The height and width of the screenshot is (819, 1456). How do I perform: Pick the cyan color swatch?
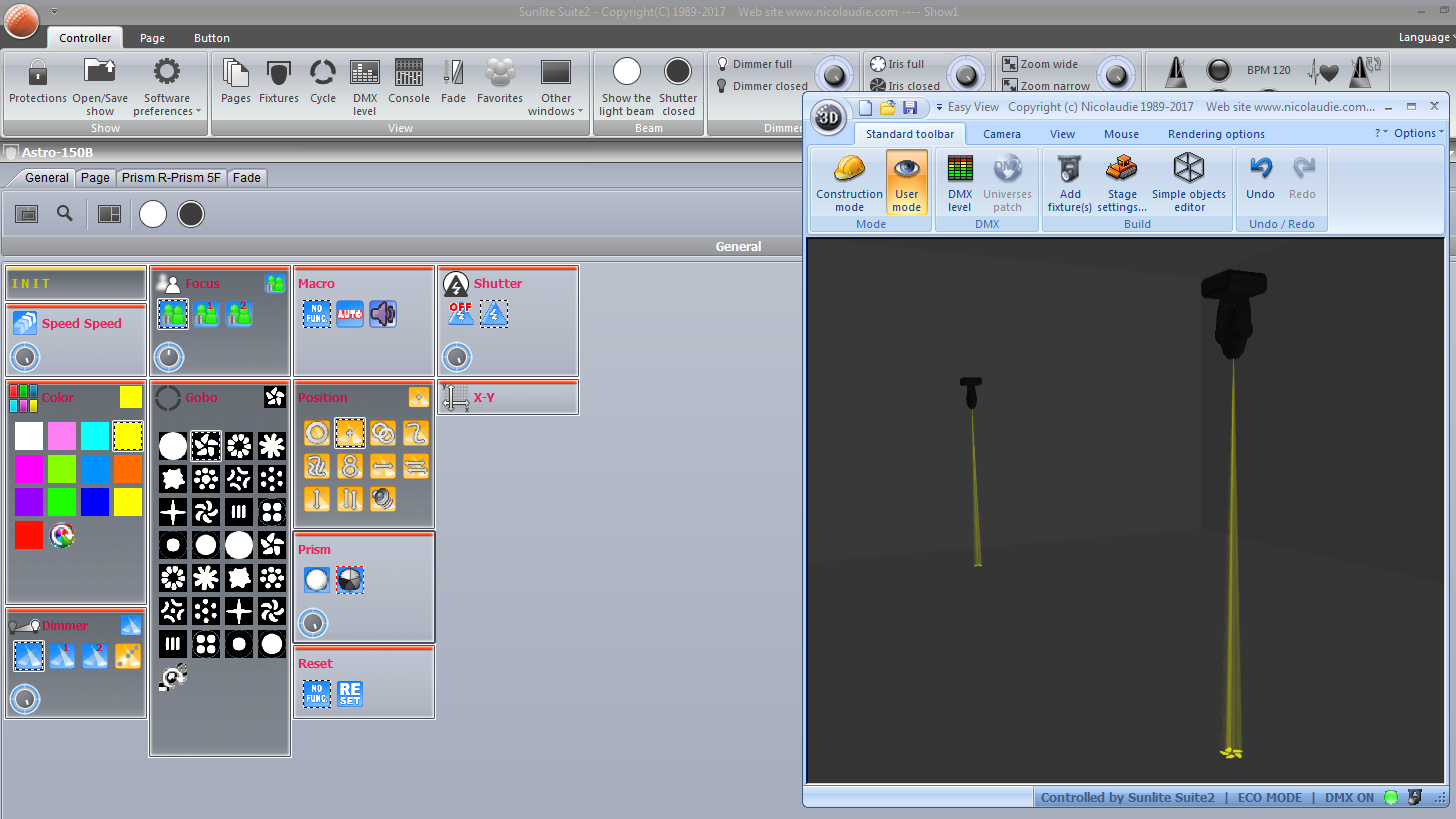click(95, 436)
